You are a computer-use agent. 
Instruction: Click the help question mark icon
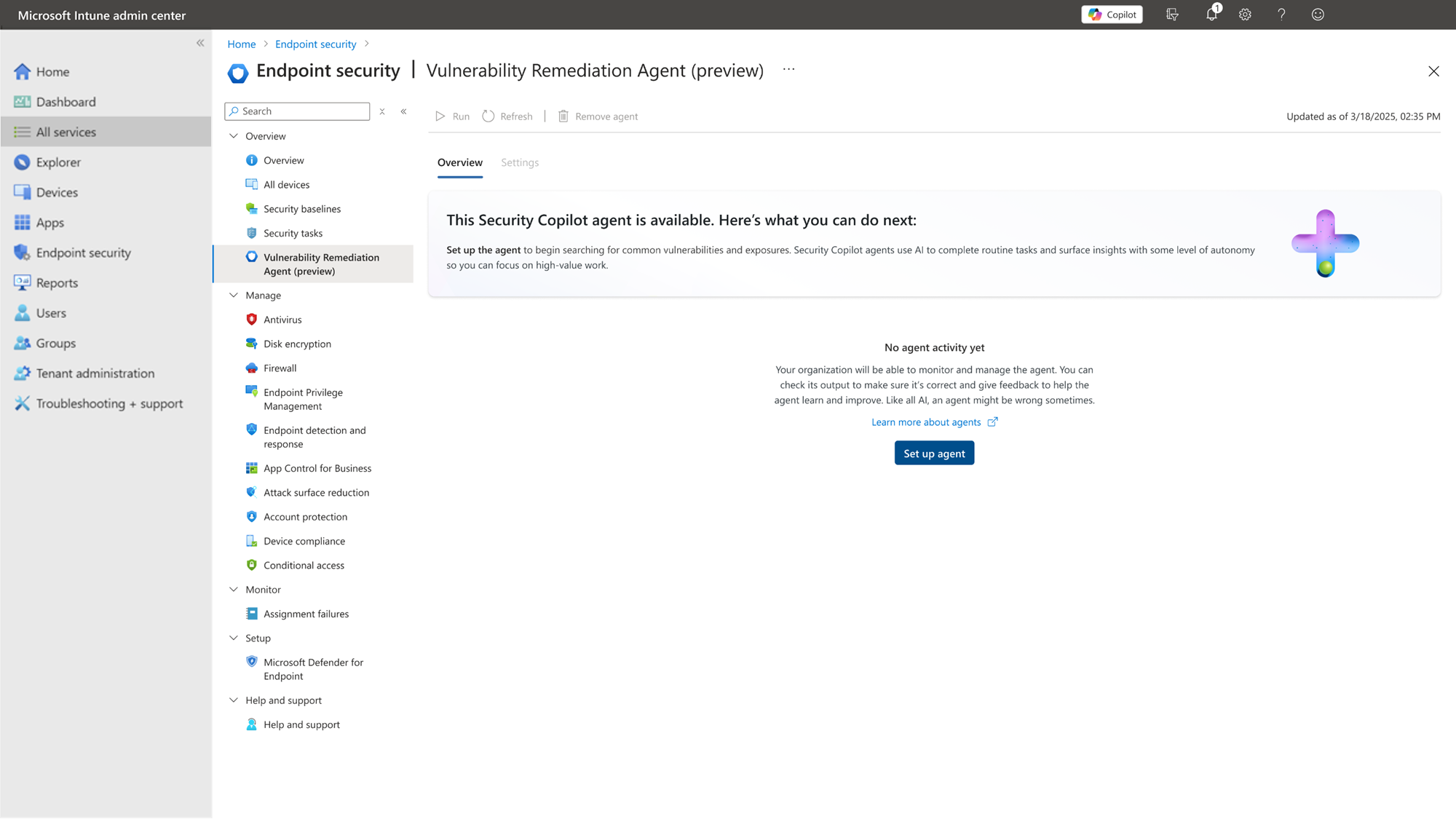[1281, 15]
